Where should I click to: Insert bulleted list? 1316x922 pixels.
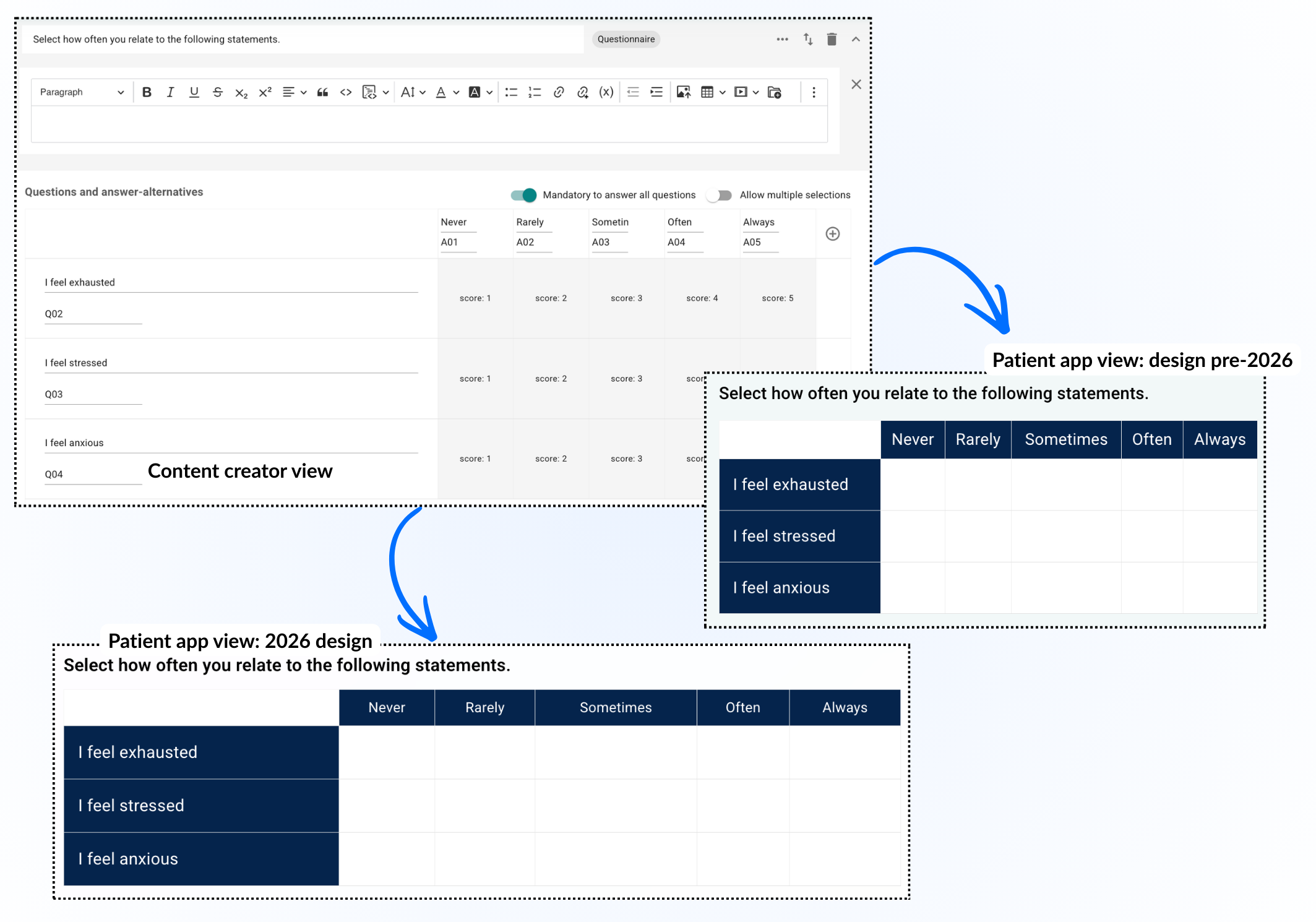click(x=511, y=92)
